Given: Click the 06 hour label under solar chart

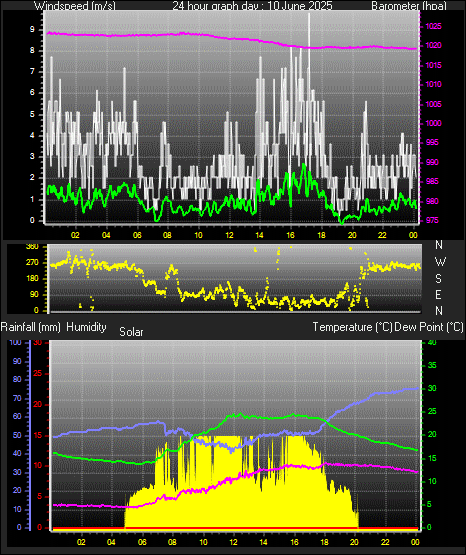Looking at the screenshot, I should click(x=142, y=542).
